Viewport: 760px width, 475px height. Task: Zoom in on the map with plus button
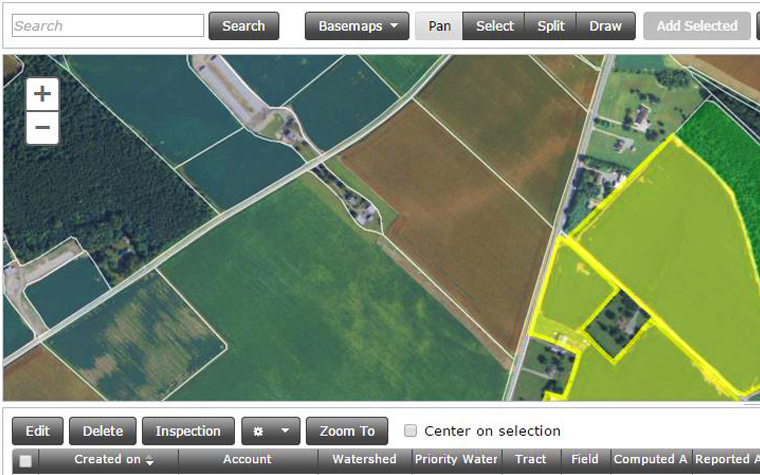point(42,95)
